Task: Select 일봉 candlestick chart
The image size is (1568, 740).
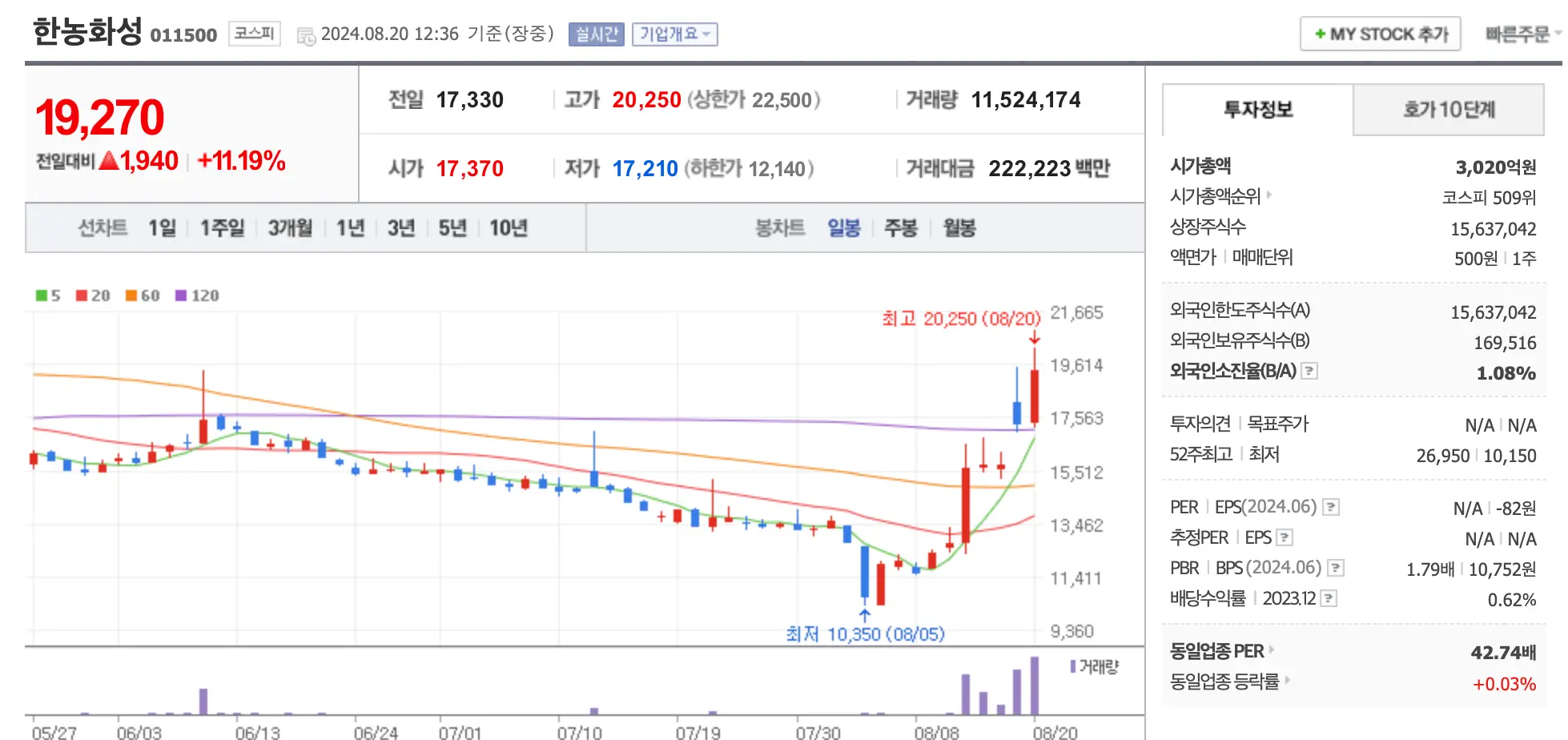Action: click(844, 228)
